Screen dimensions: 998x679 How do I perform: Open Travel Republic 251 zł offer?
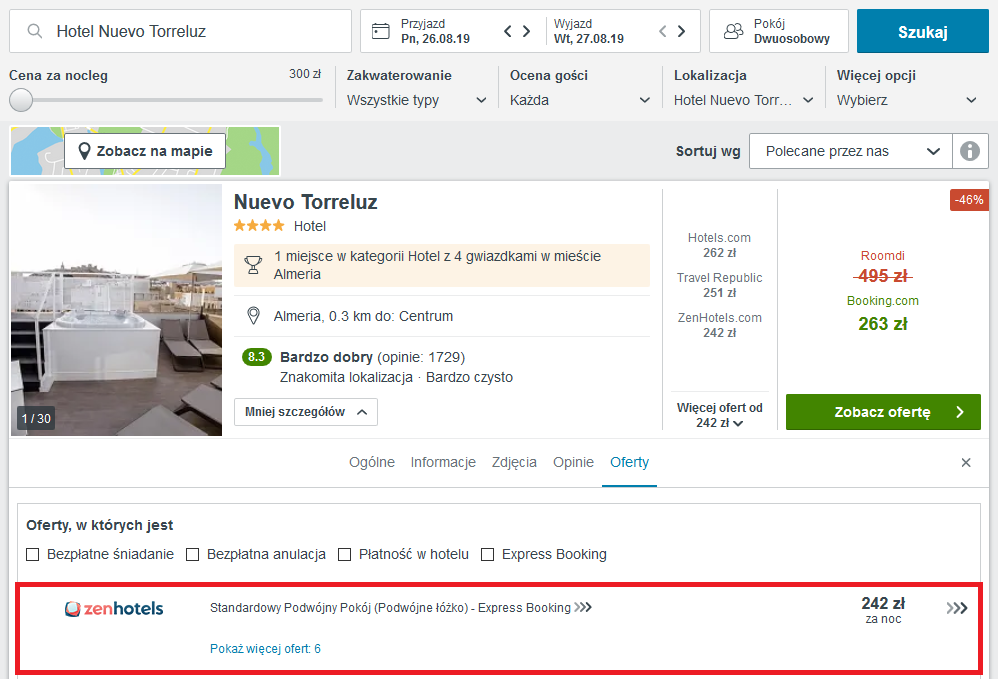point(719,285)
